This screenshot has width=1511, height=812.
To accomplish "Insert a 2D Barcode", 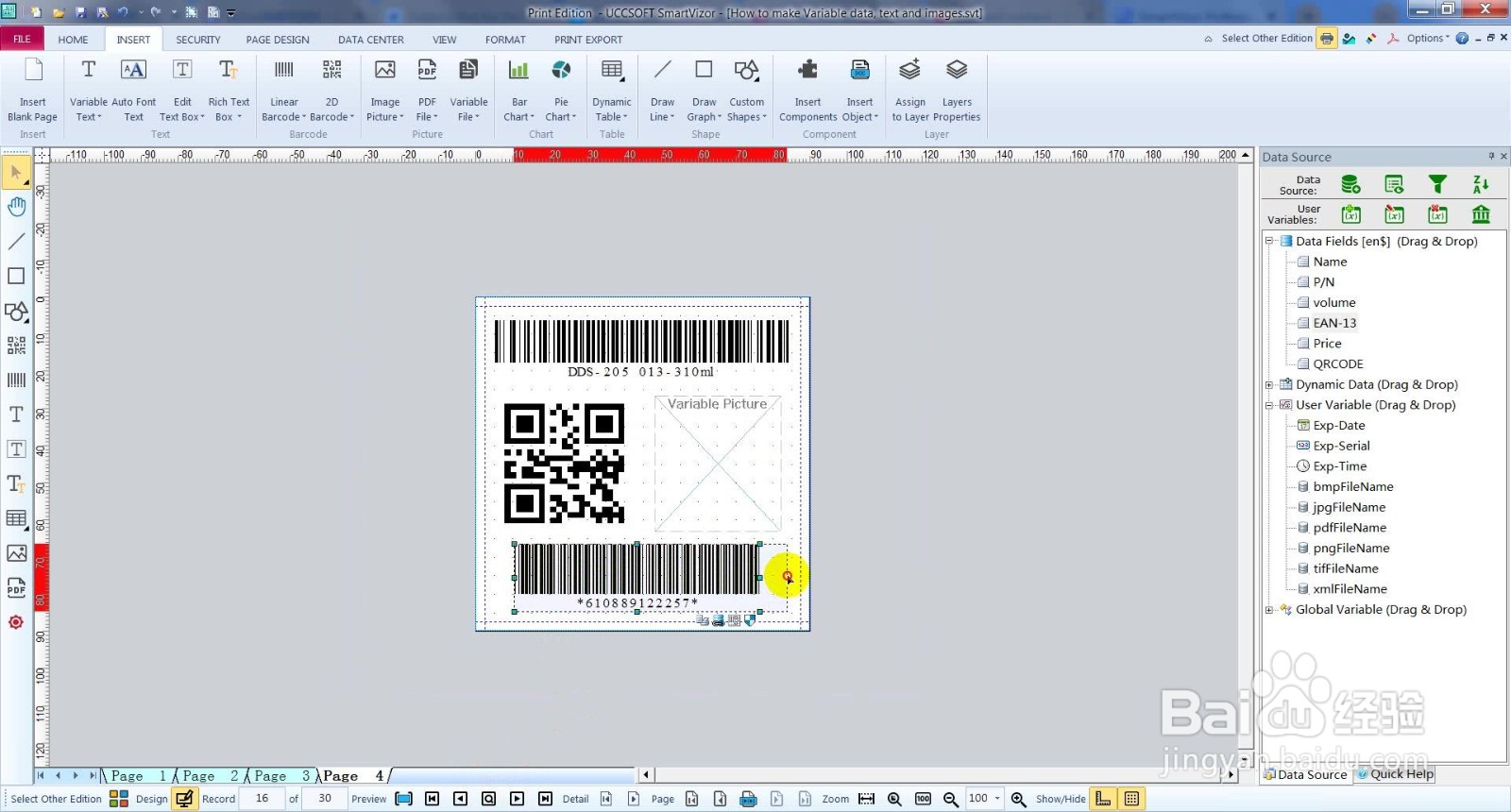I will (331, 90).
